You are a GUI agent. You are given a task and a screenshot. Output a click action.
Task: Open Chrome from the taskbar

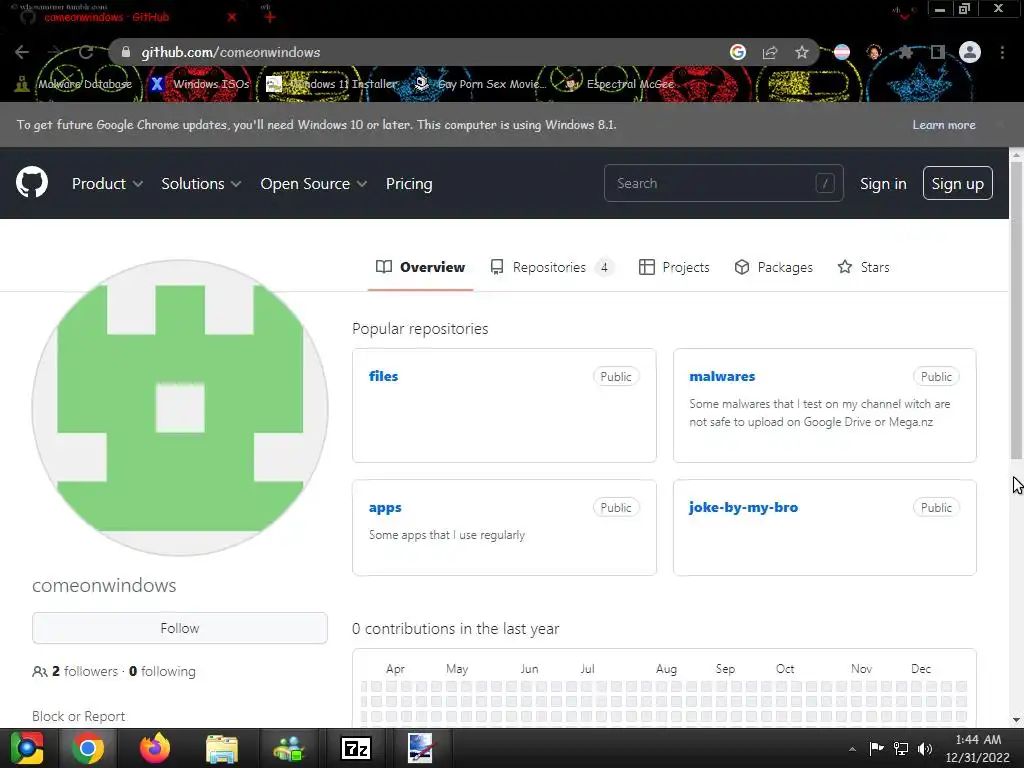(x=88, y=748)
